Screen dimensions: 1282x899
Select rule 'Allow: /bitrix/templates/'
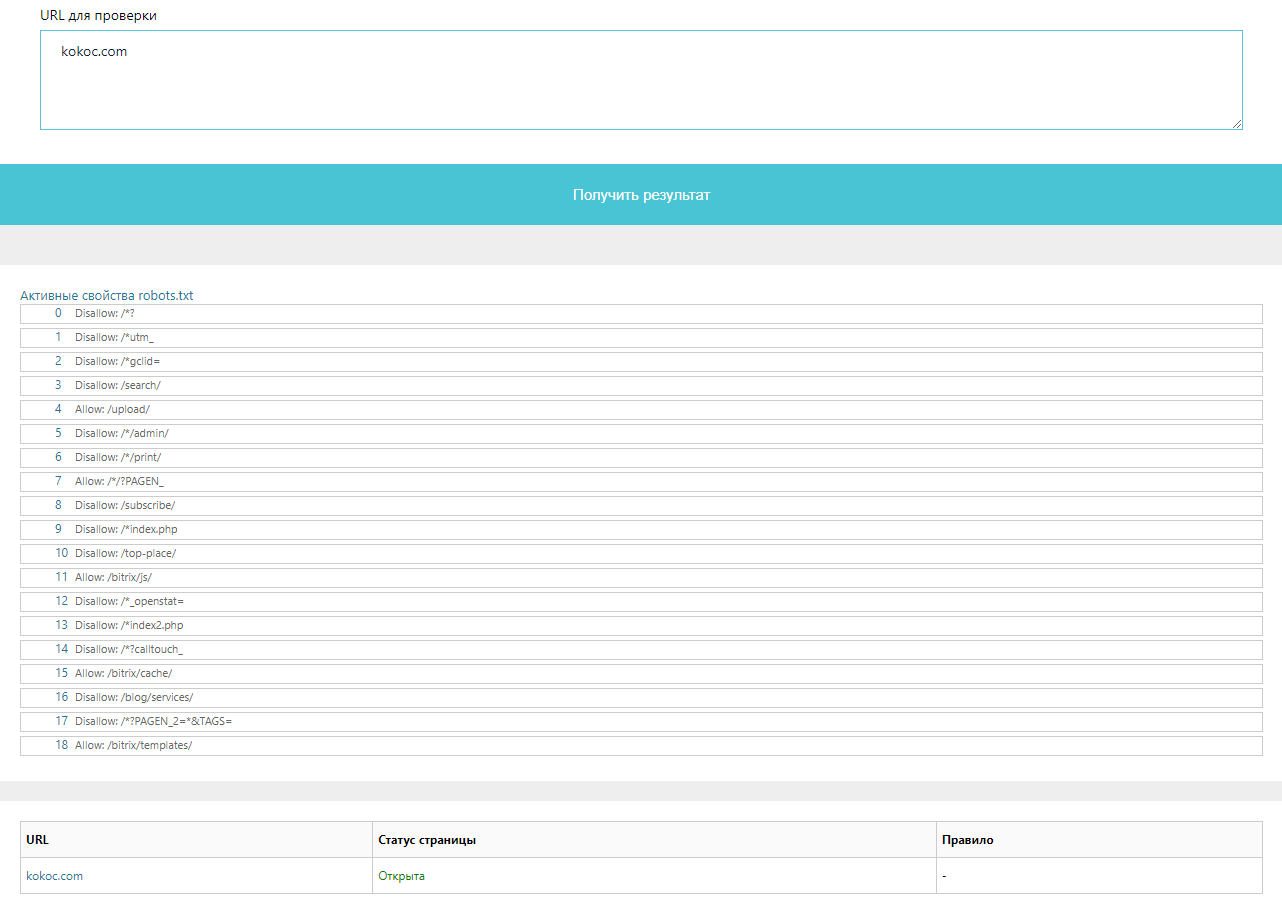641,746
